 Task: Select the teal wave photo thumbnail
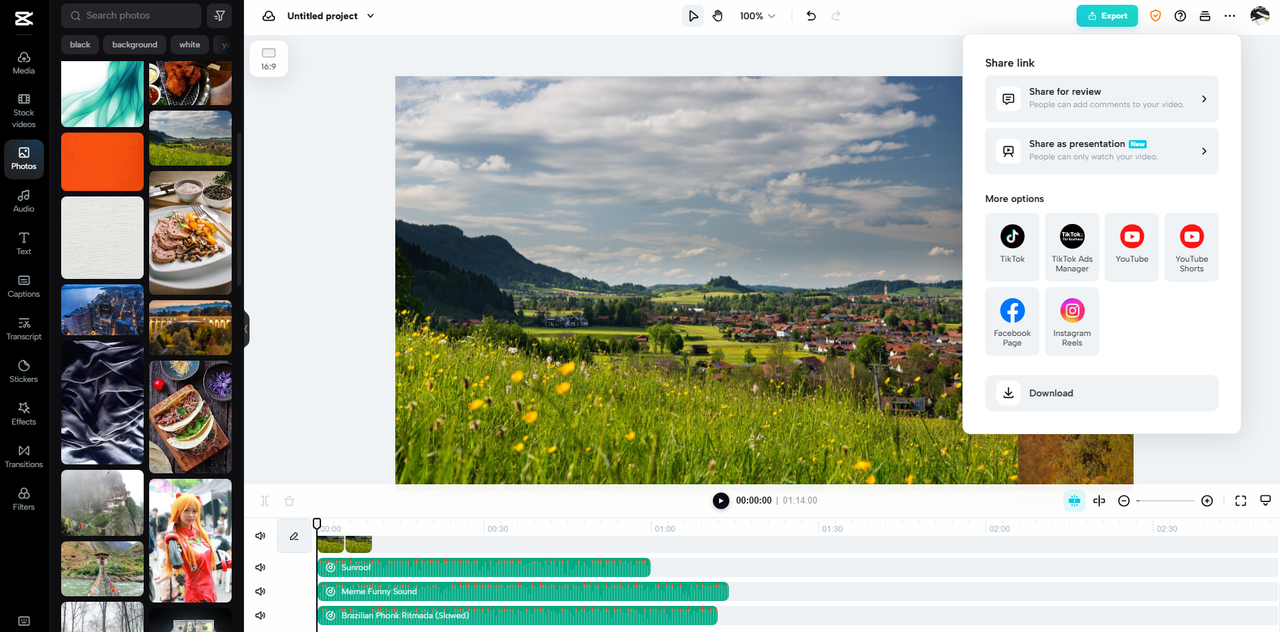[x=102, y=94]
